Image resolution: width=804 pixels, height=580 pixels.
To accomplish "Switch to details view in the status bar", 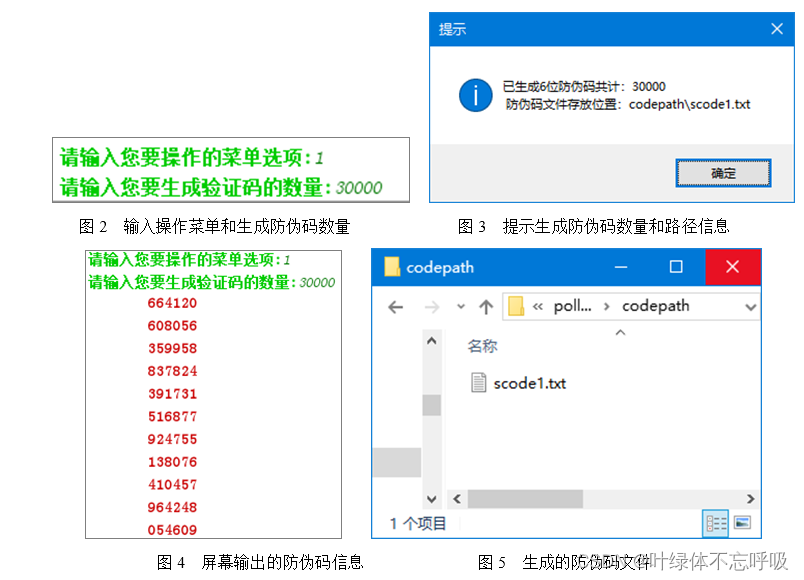I will 716,523.
